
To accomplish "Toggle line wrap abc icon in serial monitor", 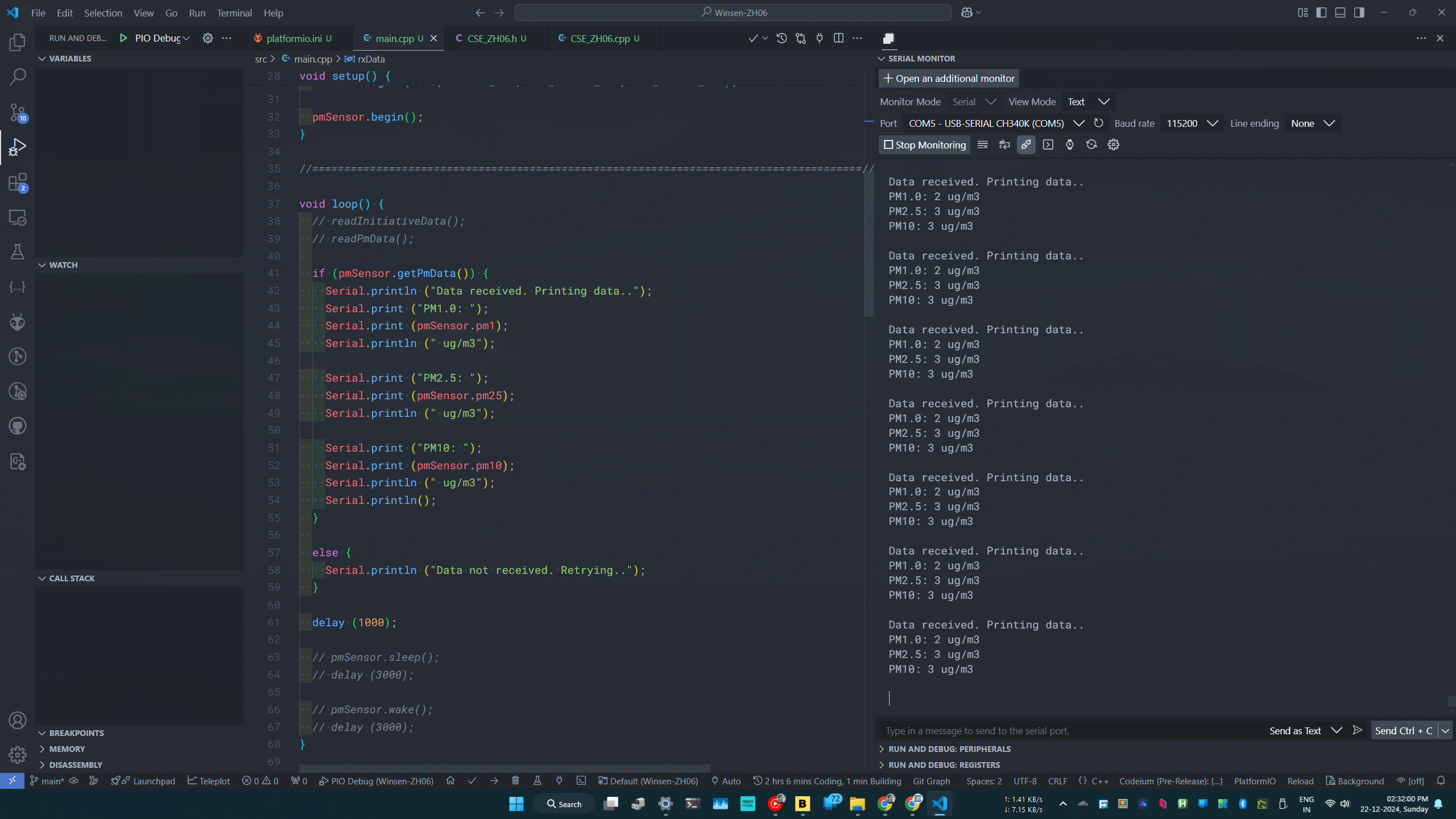I will pyautogui.click(x=1004, y=144).
